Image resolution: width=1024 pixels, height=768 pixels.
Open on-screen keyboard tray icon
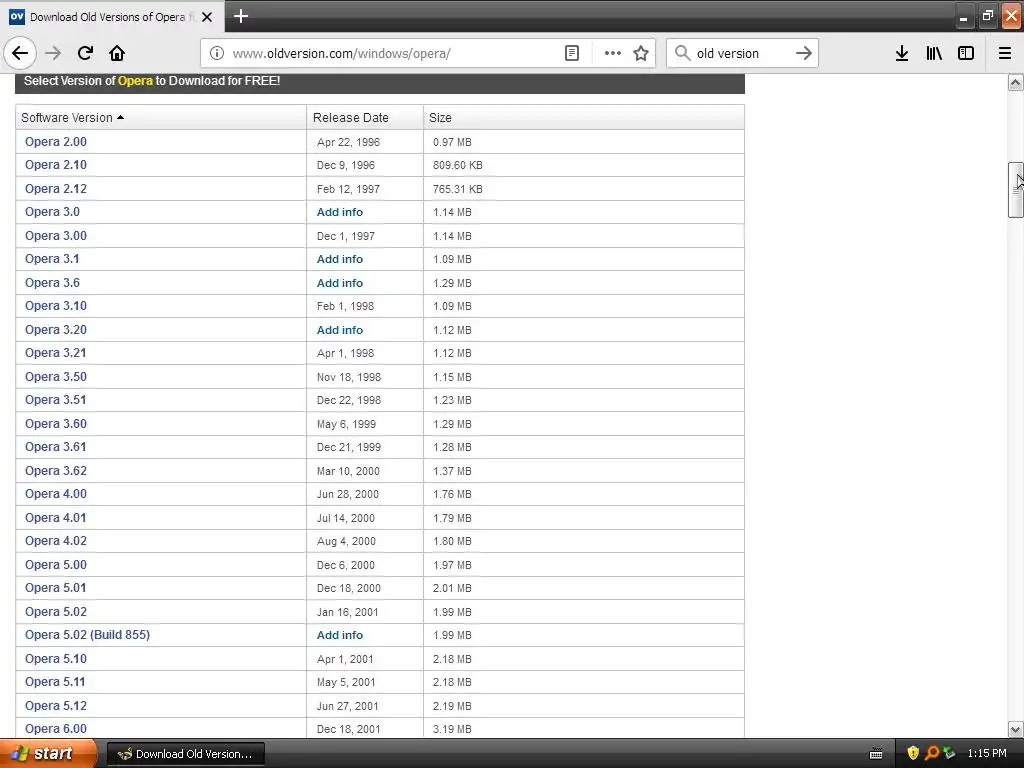click(x=876, y=754)
